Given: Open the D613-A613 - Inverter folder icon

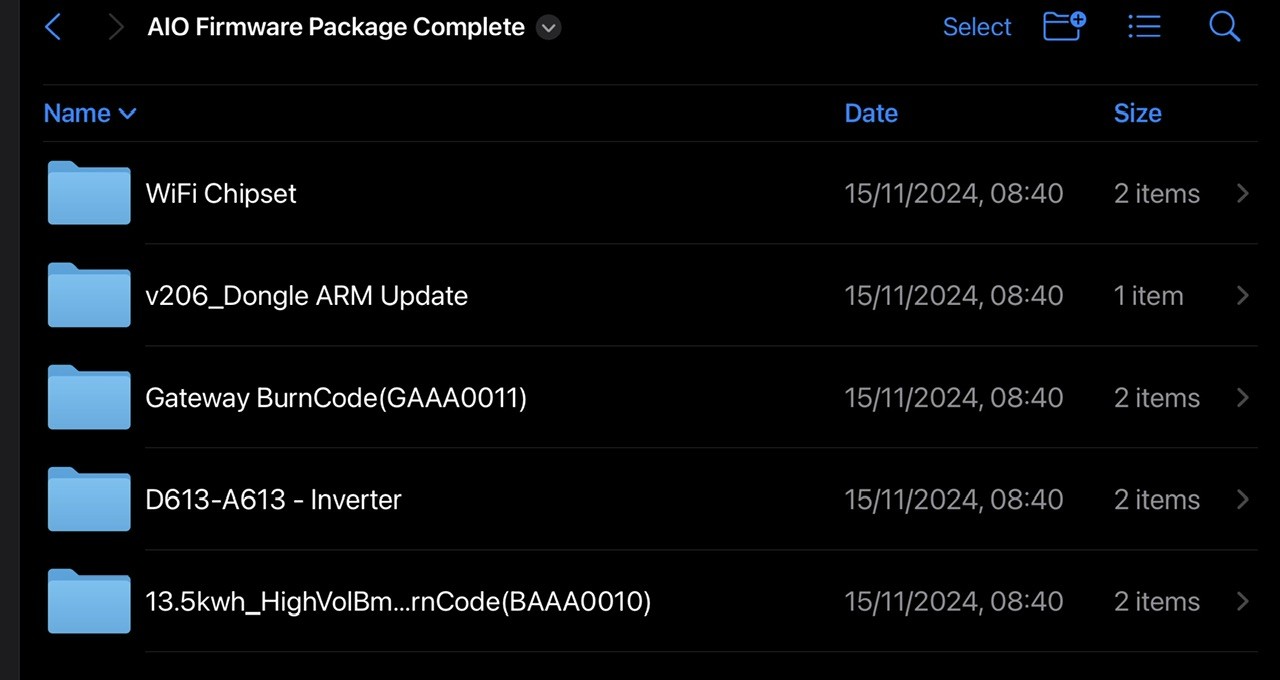Looking at the screenshot, I should pos(89,498).
